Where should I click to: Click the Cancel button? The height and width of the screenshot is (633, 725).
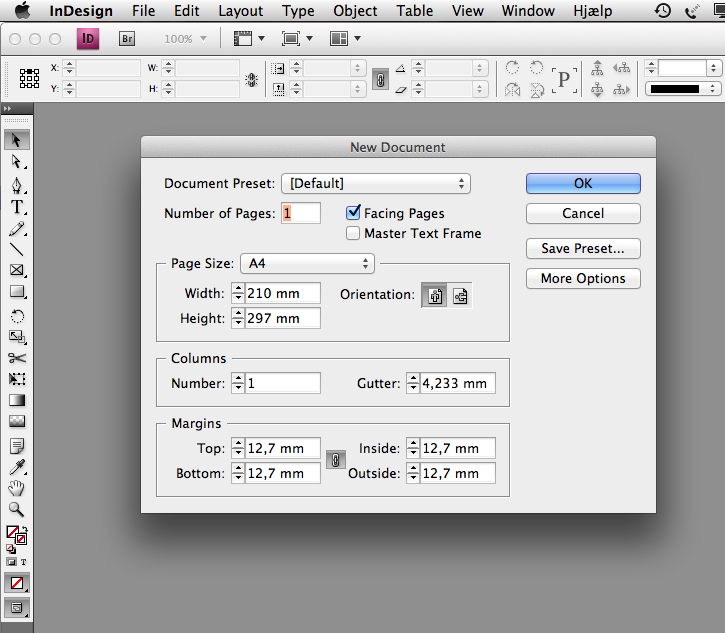pyautogui.click(x=583, y=214)
